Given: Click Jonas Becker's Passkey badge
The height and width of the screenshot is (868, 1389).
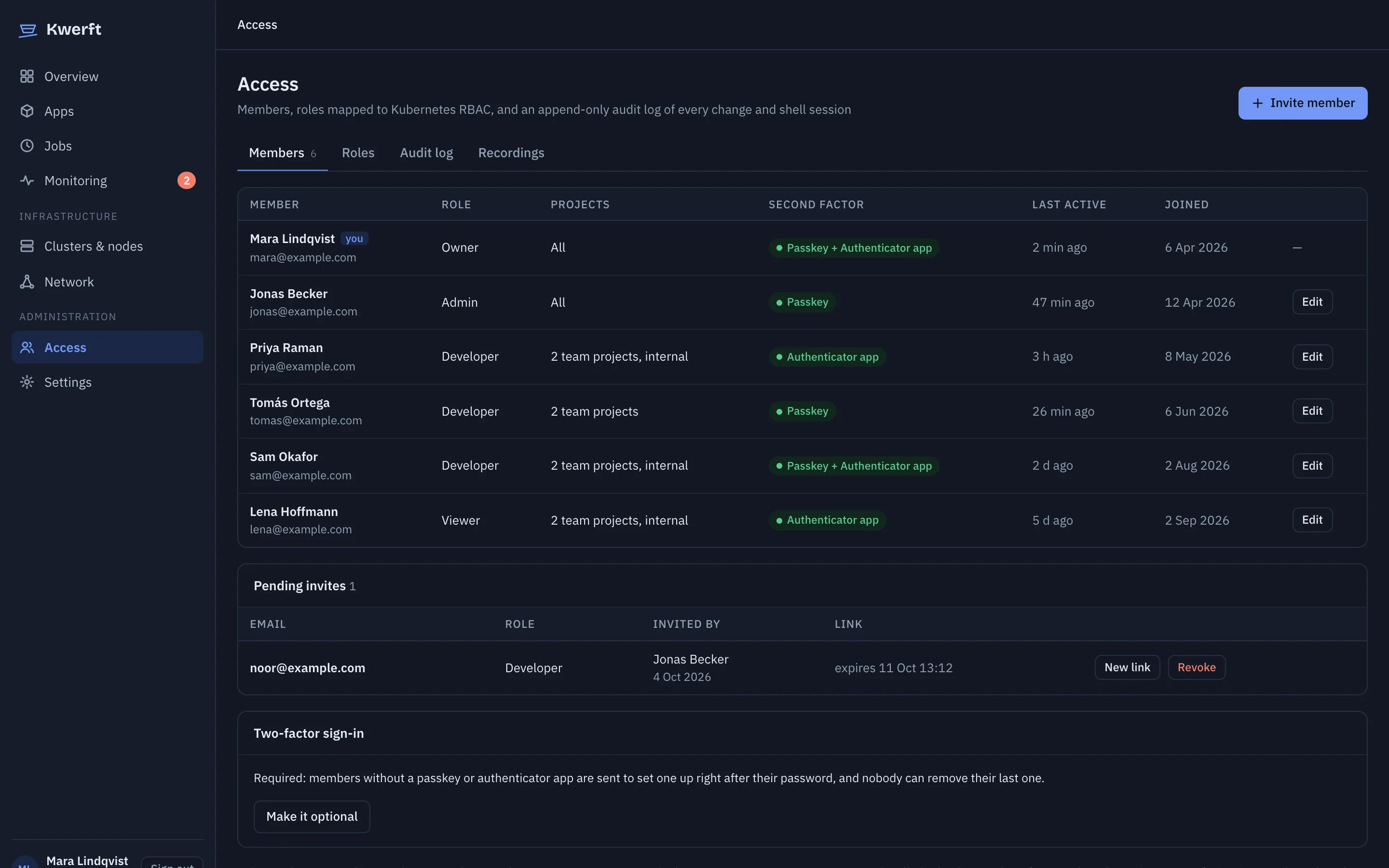Looking at the screenshot, I should pyautogui.click(x=802, y=302).
